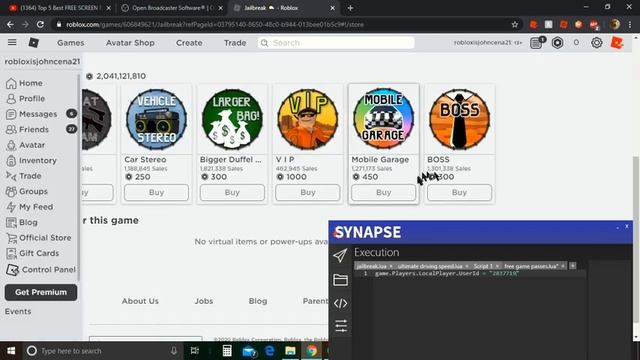Switch to ultimate driving speed.lua tab

click(429, 266)
